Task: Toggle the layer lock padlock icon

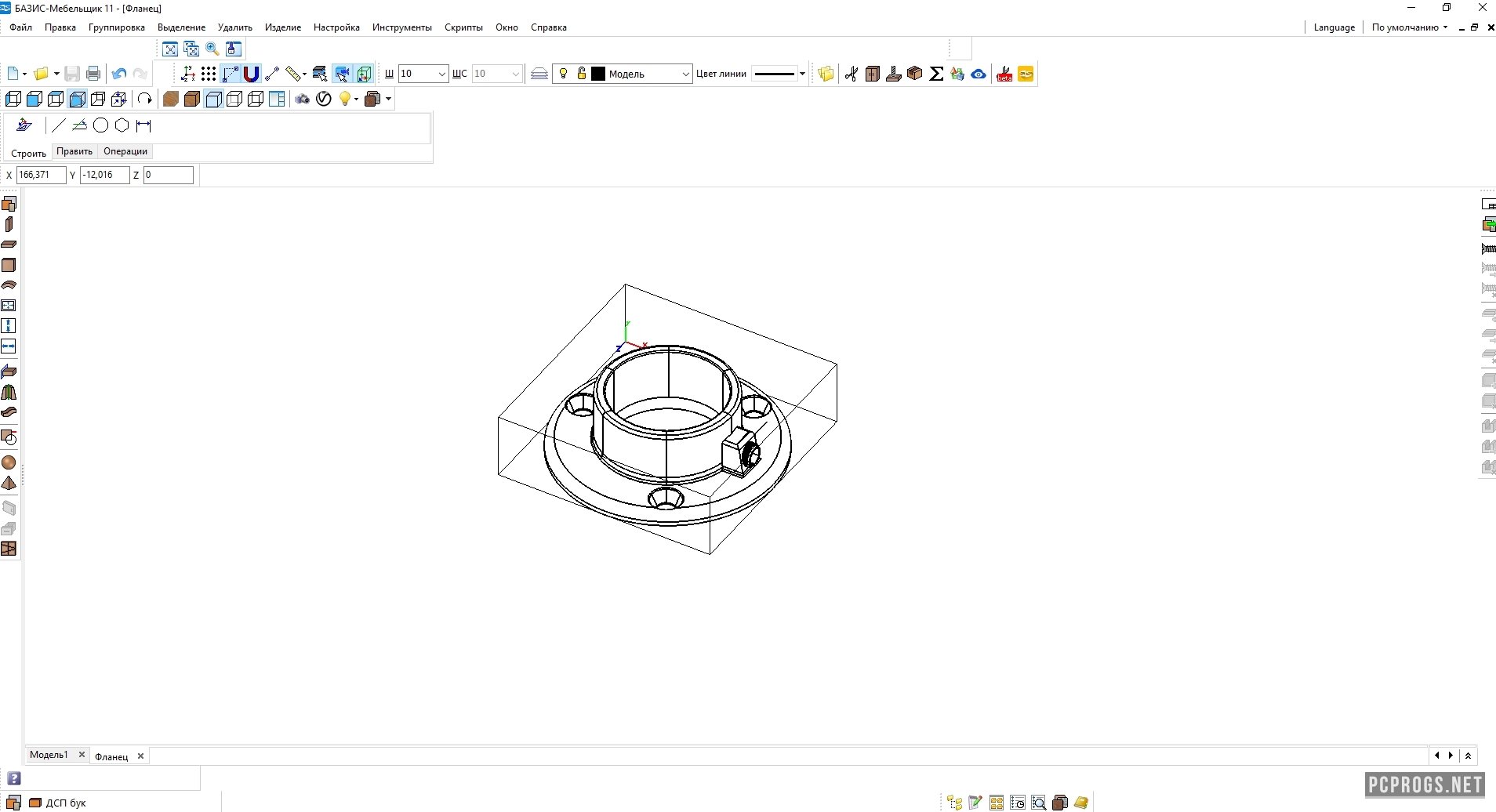Action: pos(581,74)
